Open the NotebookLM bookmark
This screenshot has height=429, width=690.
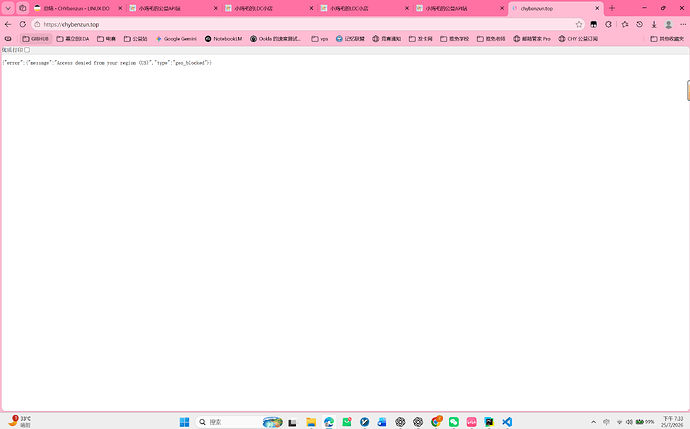pyautogui.click(x=223, y=39)
